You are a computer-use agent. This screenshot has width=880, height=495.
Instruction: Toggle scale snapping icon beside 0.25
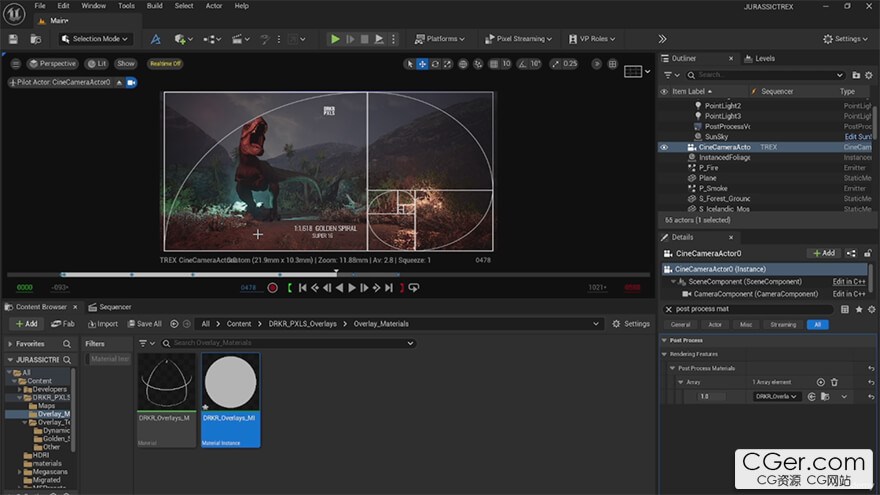556,64
